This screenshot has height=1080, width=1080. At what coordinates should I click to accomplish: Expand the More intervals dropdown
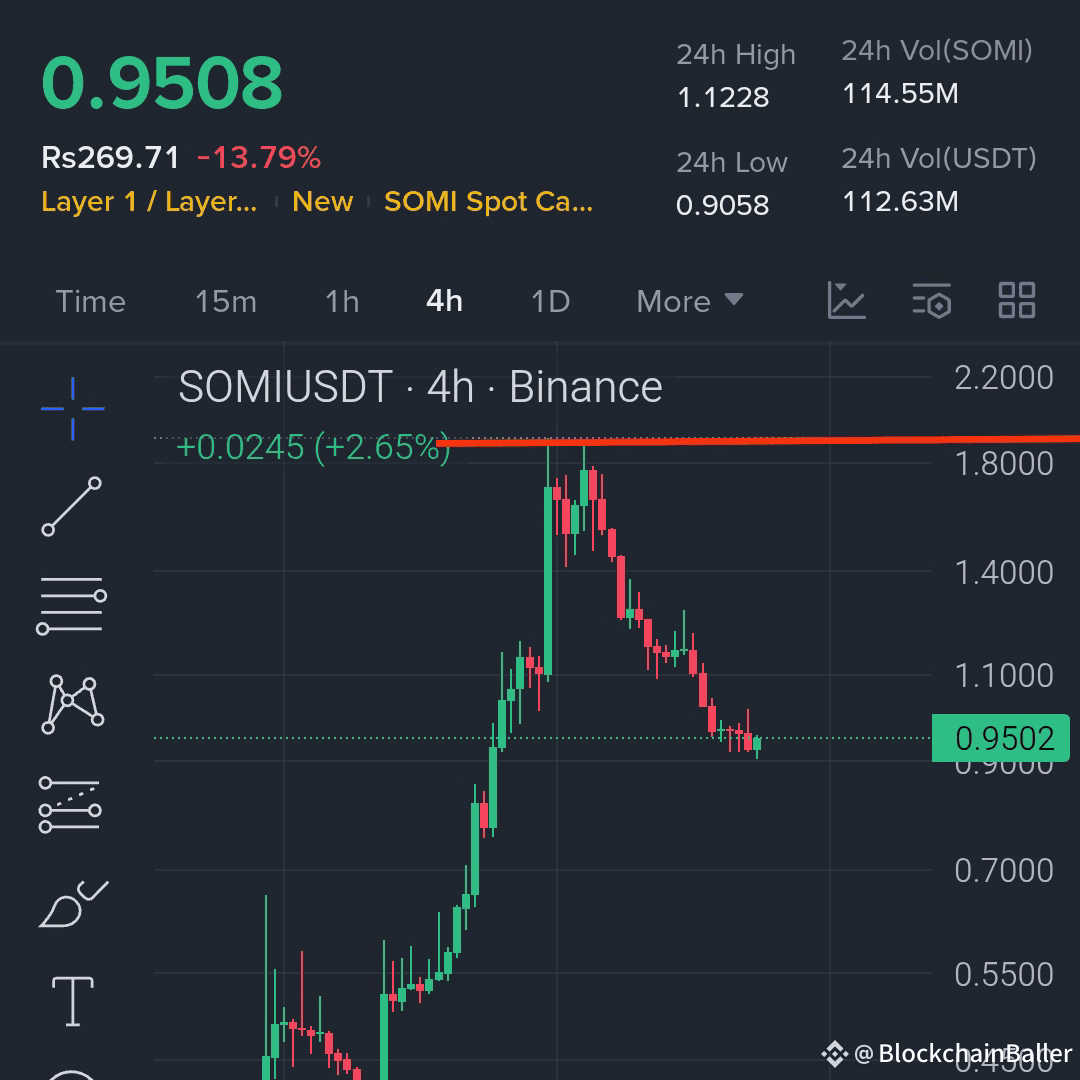(x=689, y=302)
